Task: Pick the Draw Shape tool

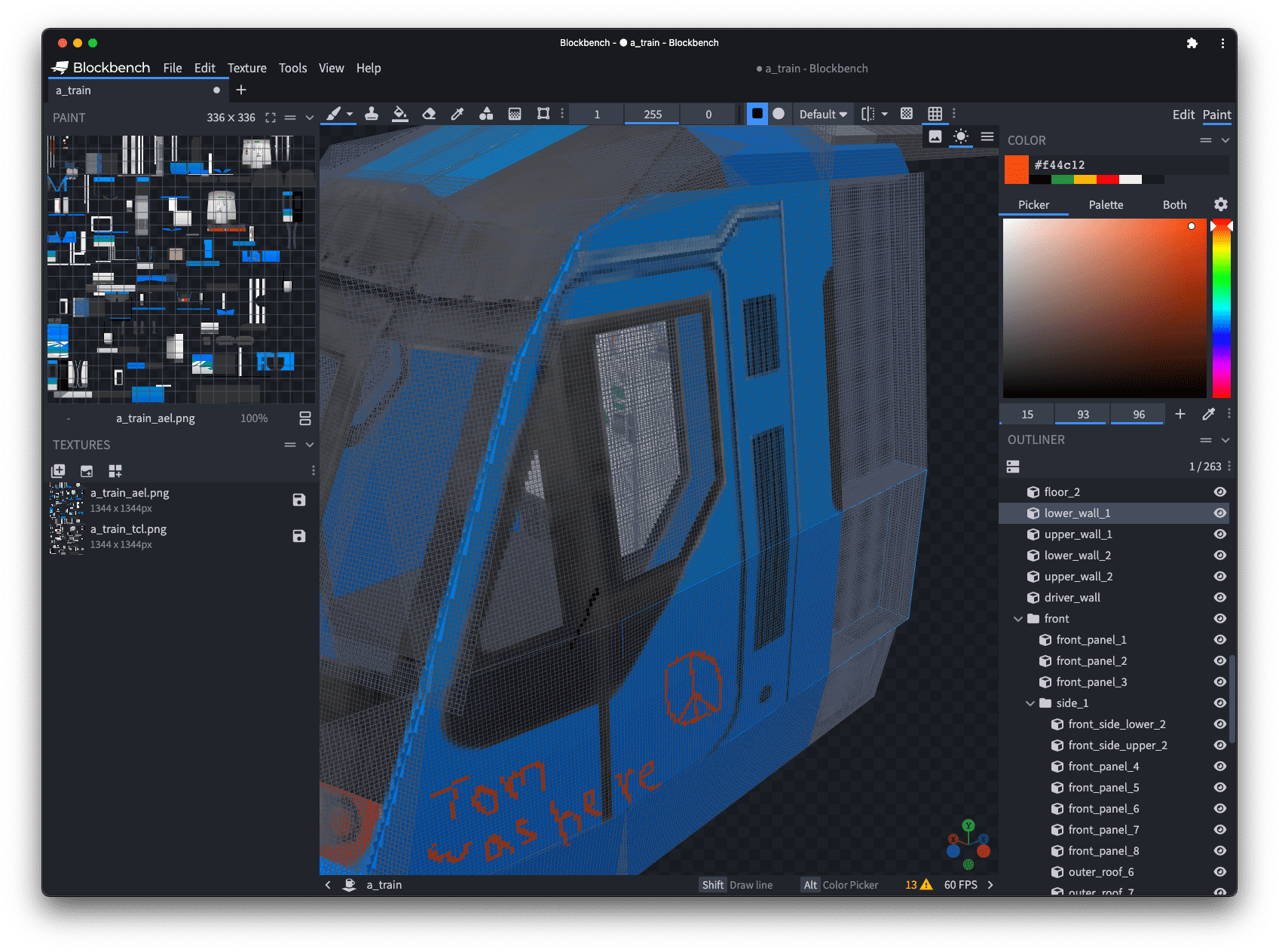Action: point(486,114)
